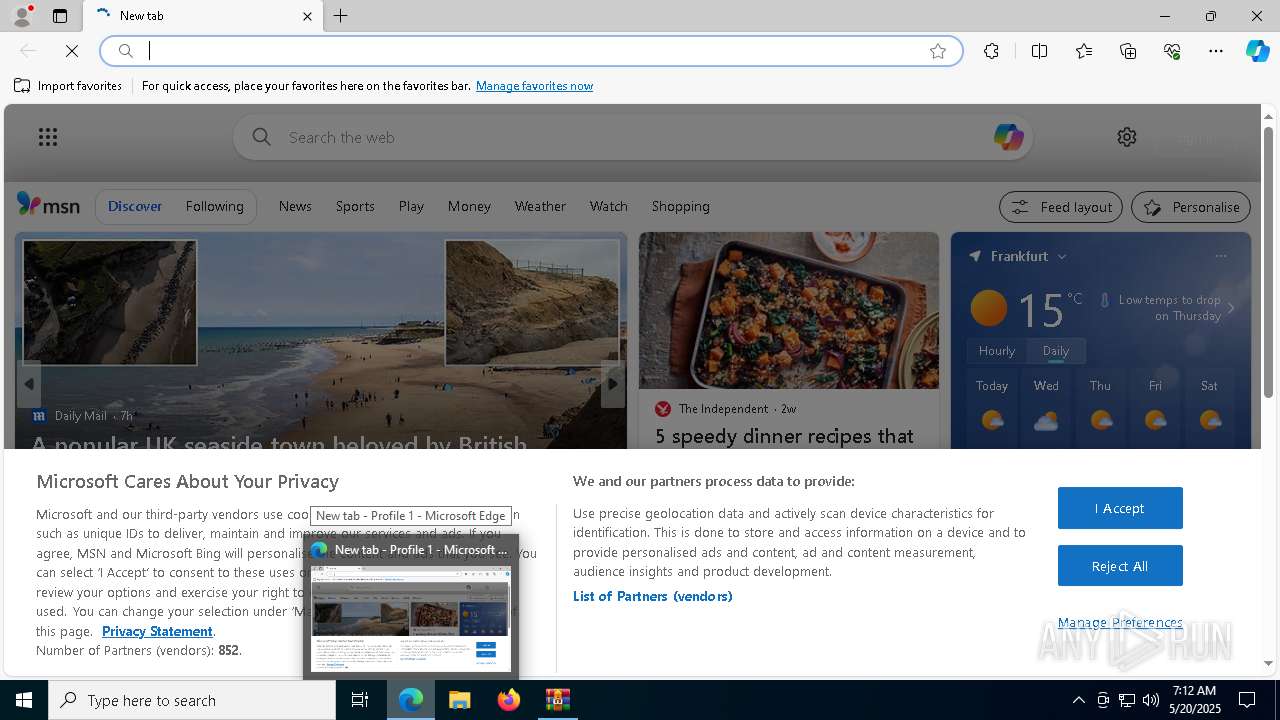Show hidden system tray icons
Viewport: 1280px width, 720px height.
tap(1078, 700)
